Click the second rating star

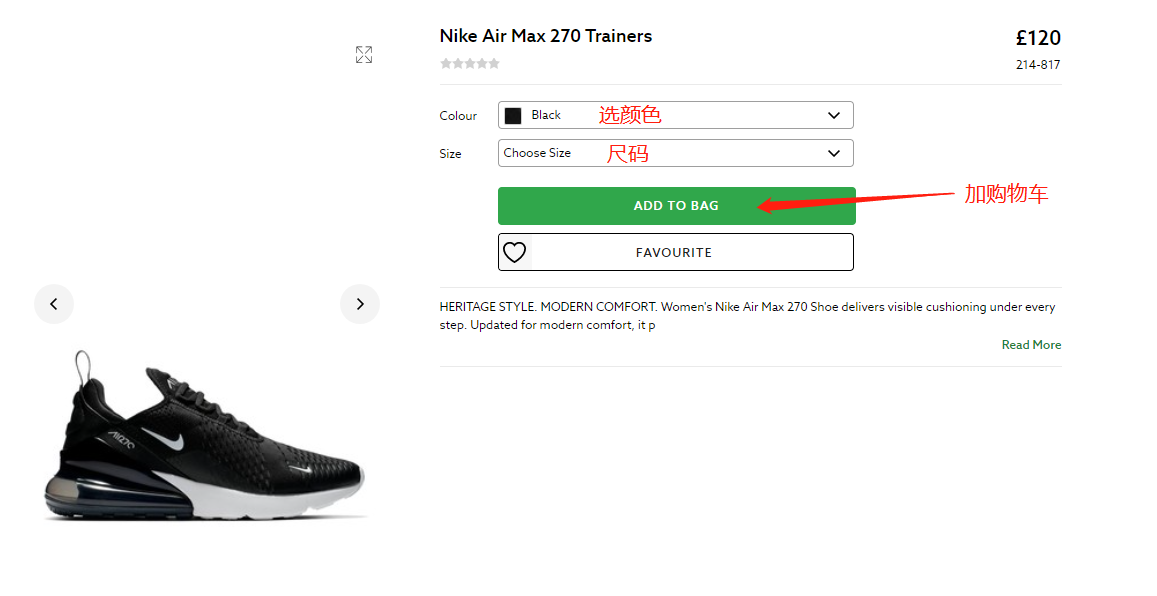pyautogui.click(x=458, y=63)
